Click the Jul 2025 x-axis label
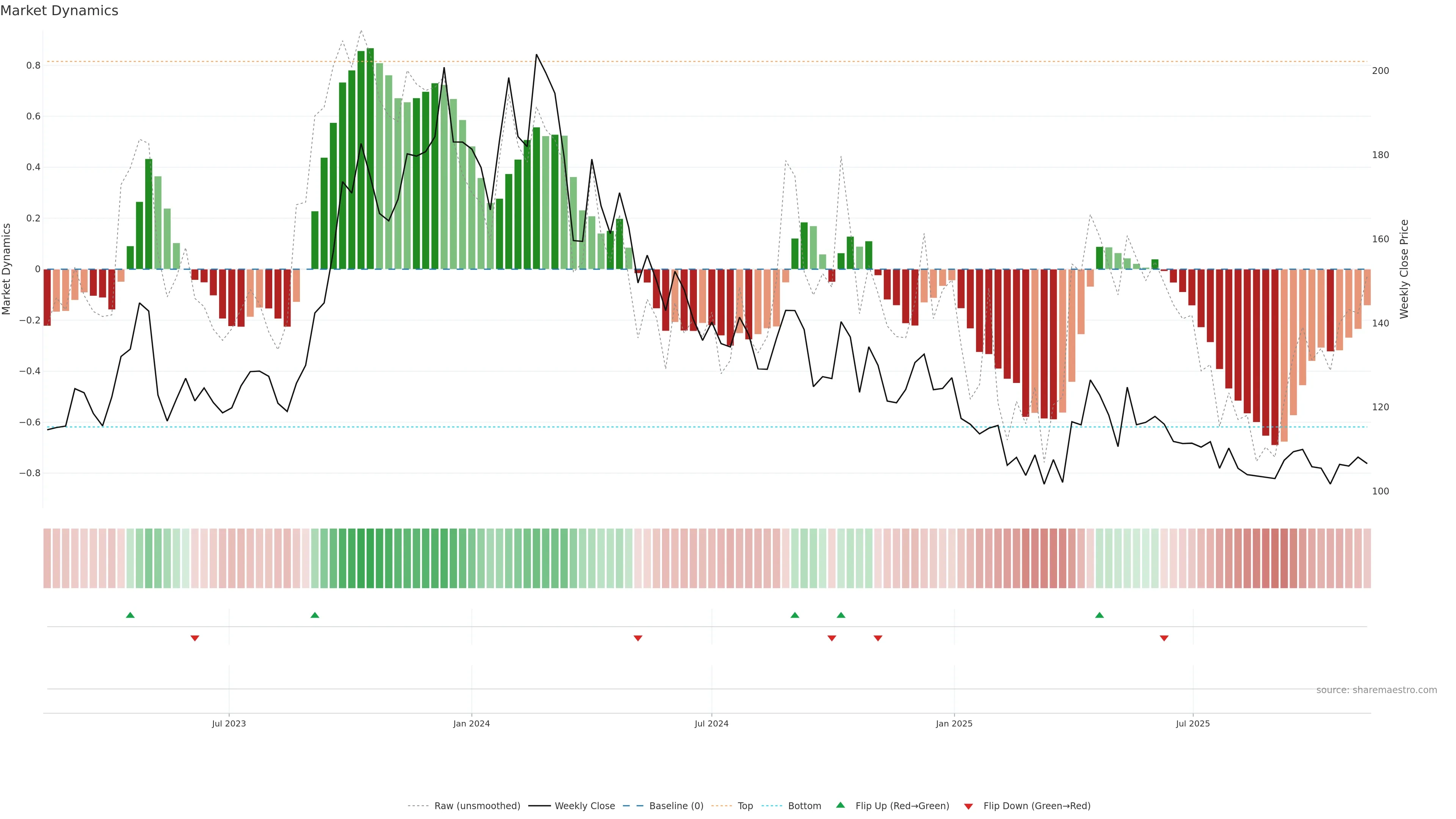Screen dimensions: 1456x819 pos(1192,723)
